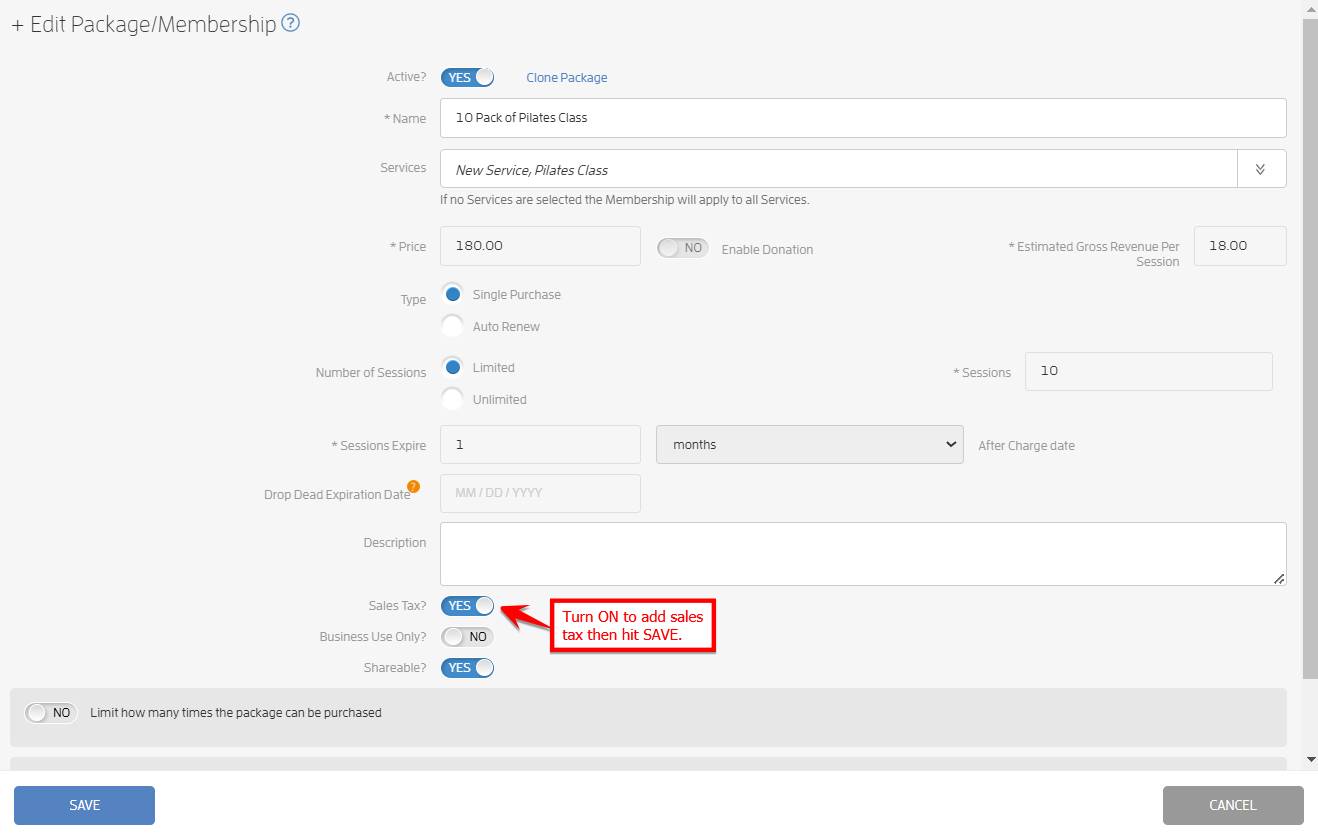Click inside the Description text area

pos(863,554)
